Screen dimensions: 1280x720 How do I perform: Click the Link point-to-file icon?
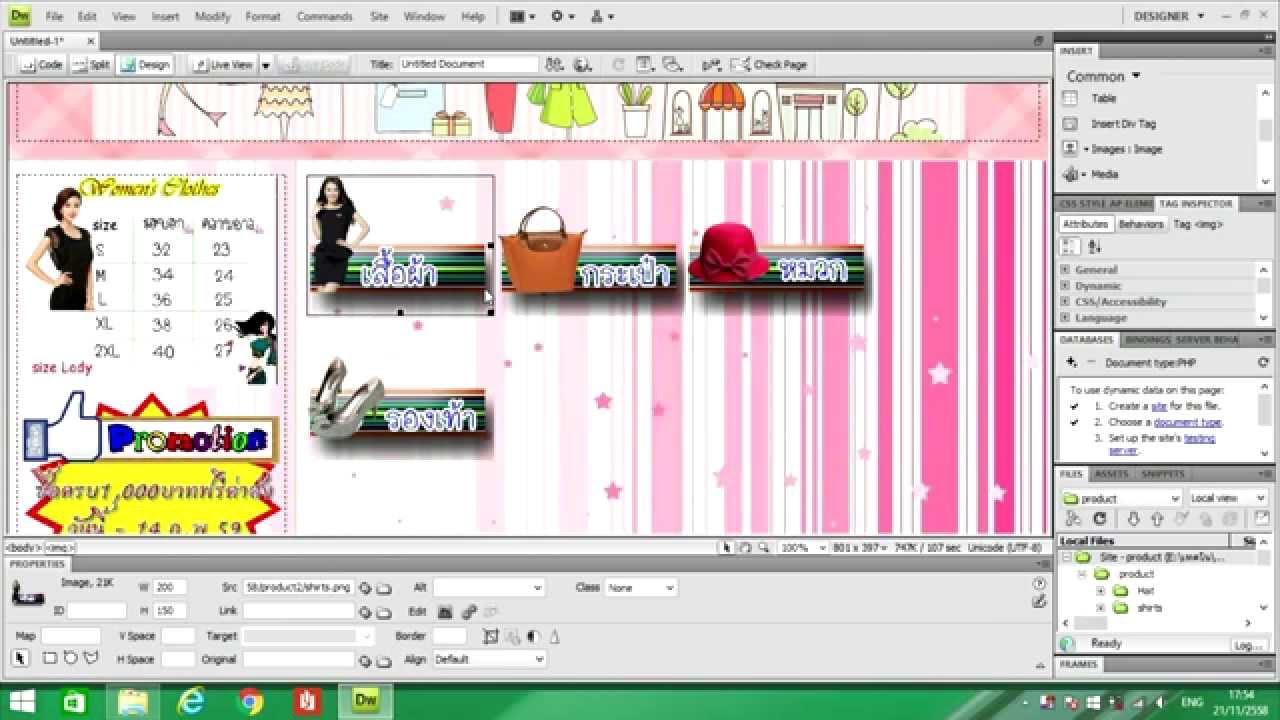click(366, 612)
